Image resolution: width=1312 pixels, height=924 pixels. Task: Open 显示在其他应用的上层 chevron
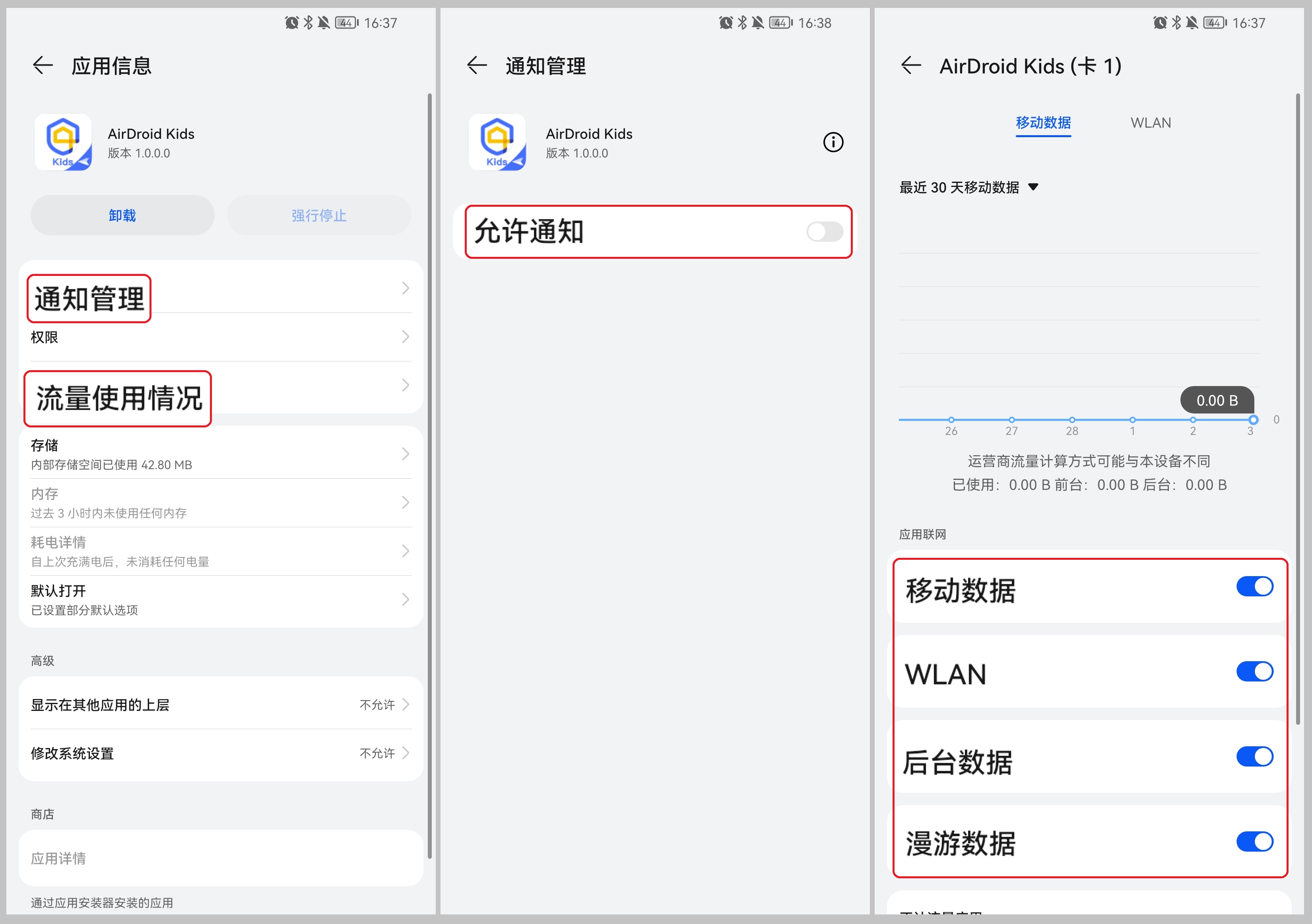[x=405, y=705]
